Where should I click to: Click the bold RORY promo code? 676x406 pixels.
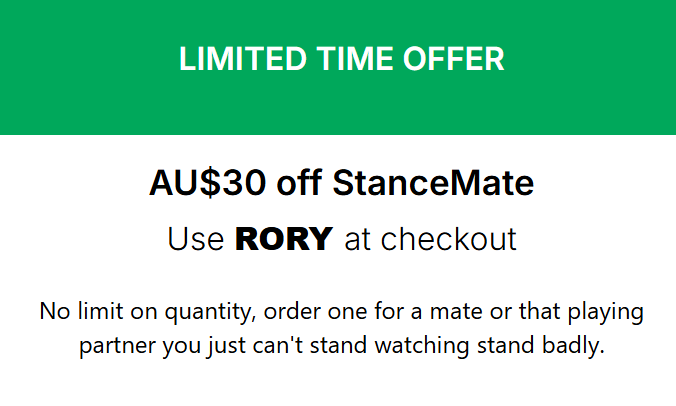(x=284, y=238)
